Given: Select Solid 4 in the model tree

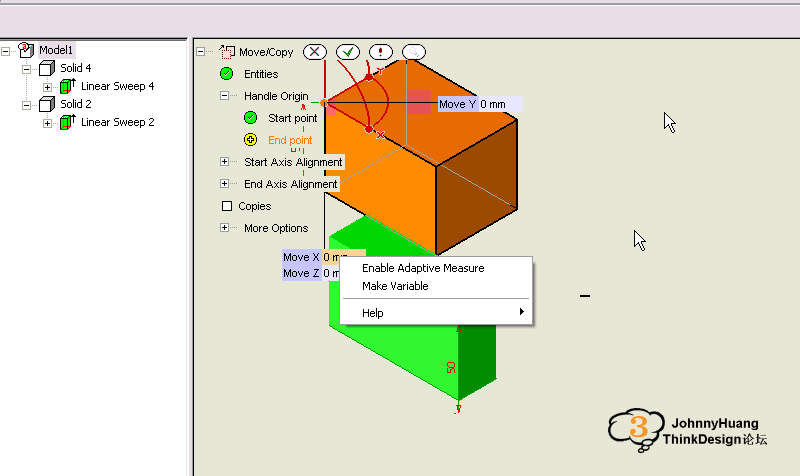Looking at the screenshot, I should pos(76,68).
